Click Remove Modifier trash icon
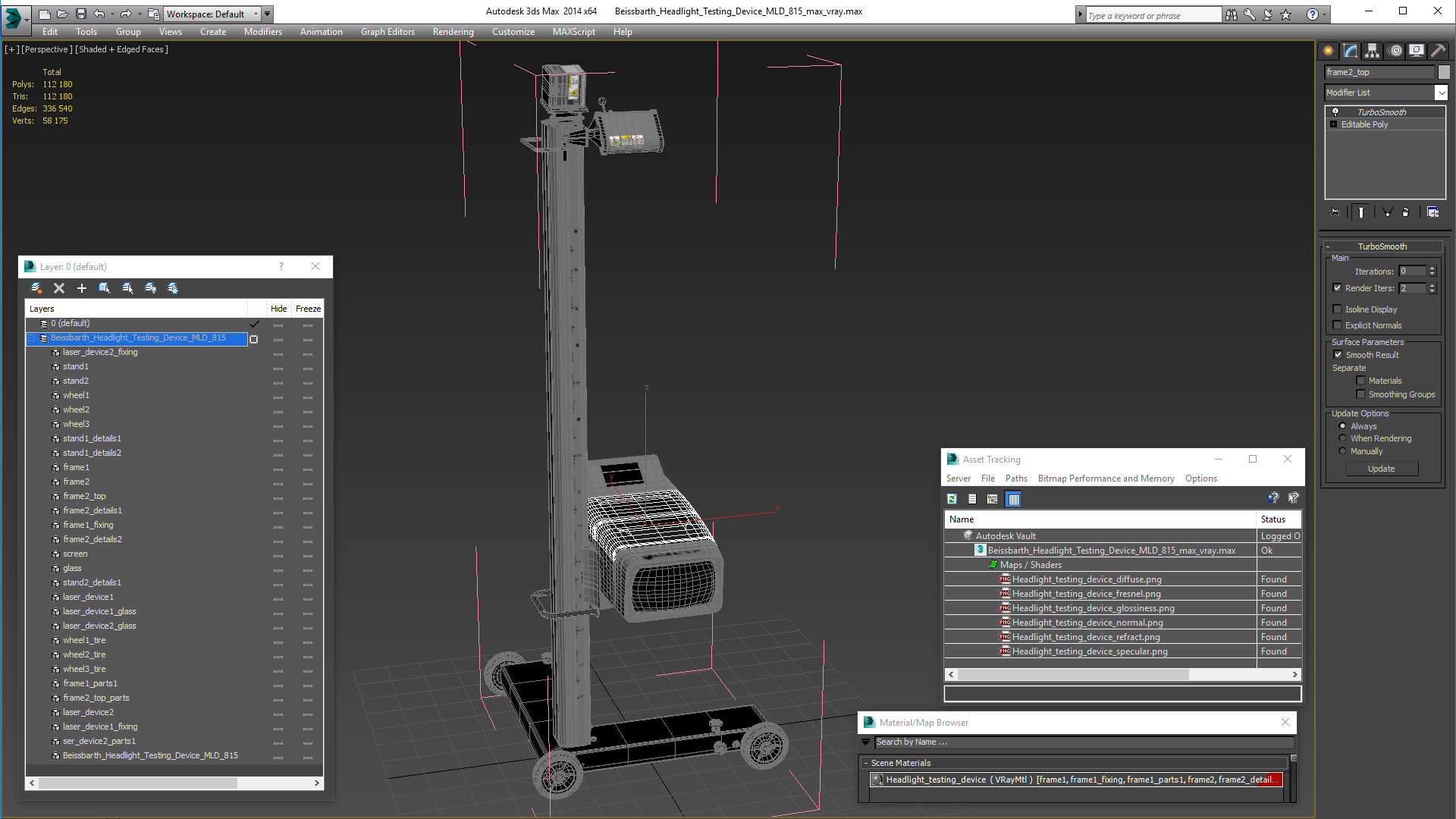 tap(1406, 212)
